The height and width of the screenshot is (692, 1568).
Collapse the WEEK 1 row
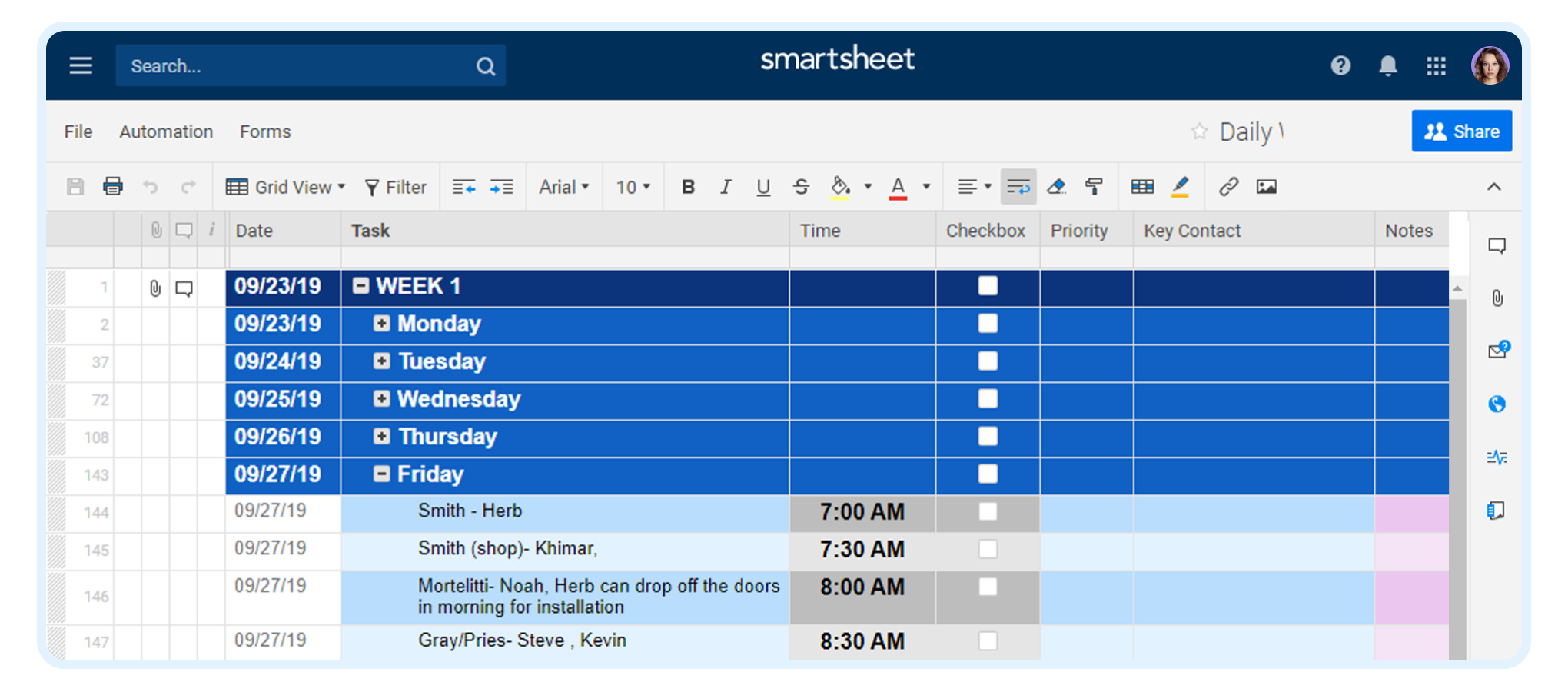tap(360, 286)
